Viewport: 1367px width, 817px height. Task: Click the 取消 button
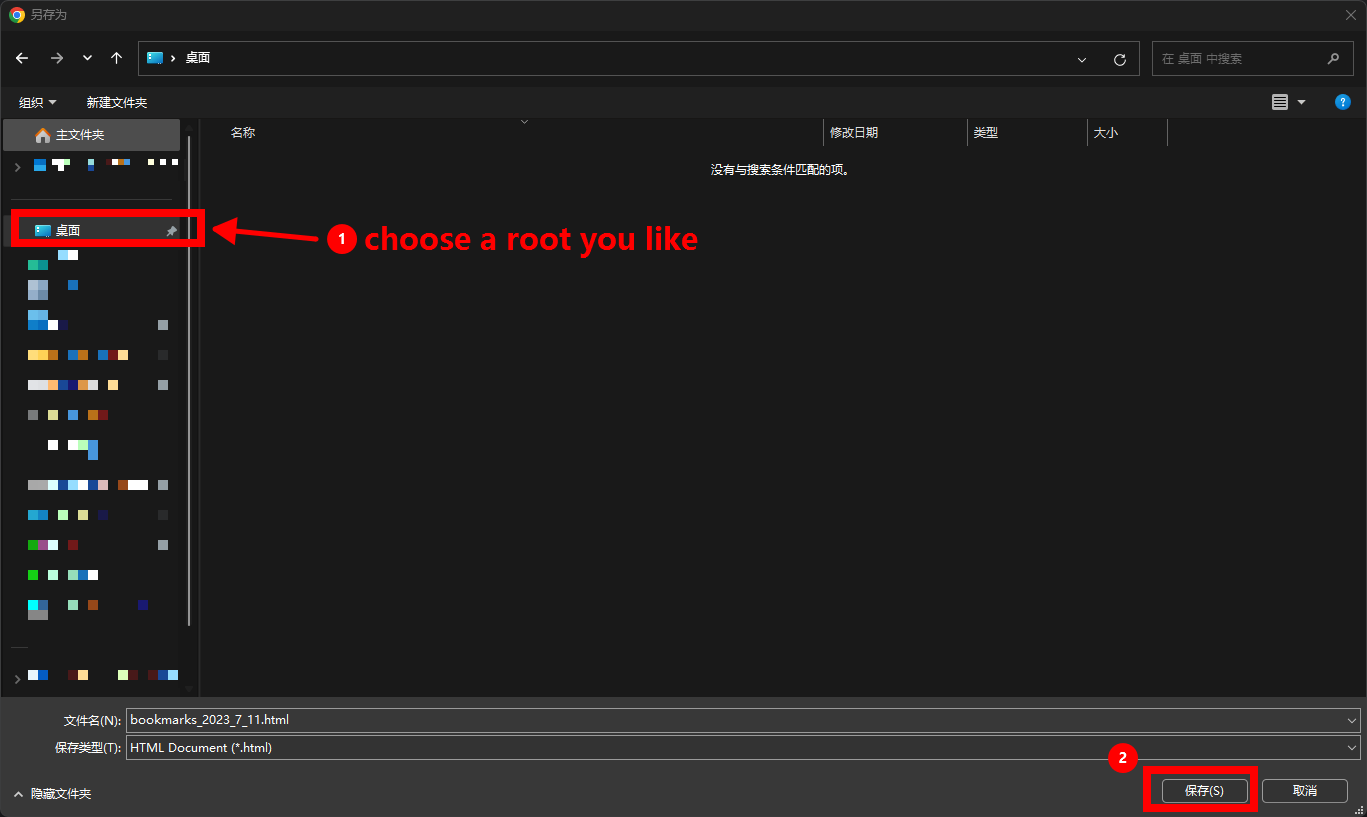tap(1304, 791)
